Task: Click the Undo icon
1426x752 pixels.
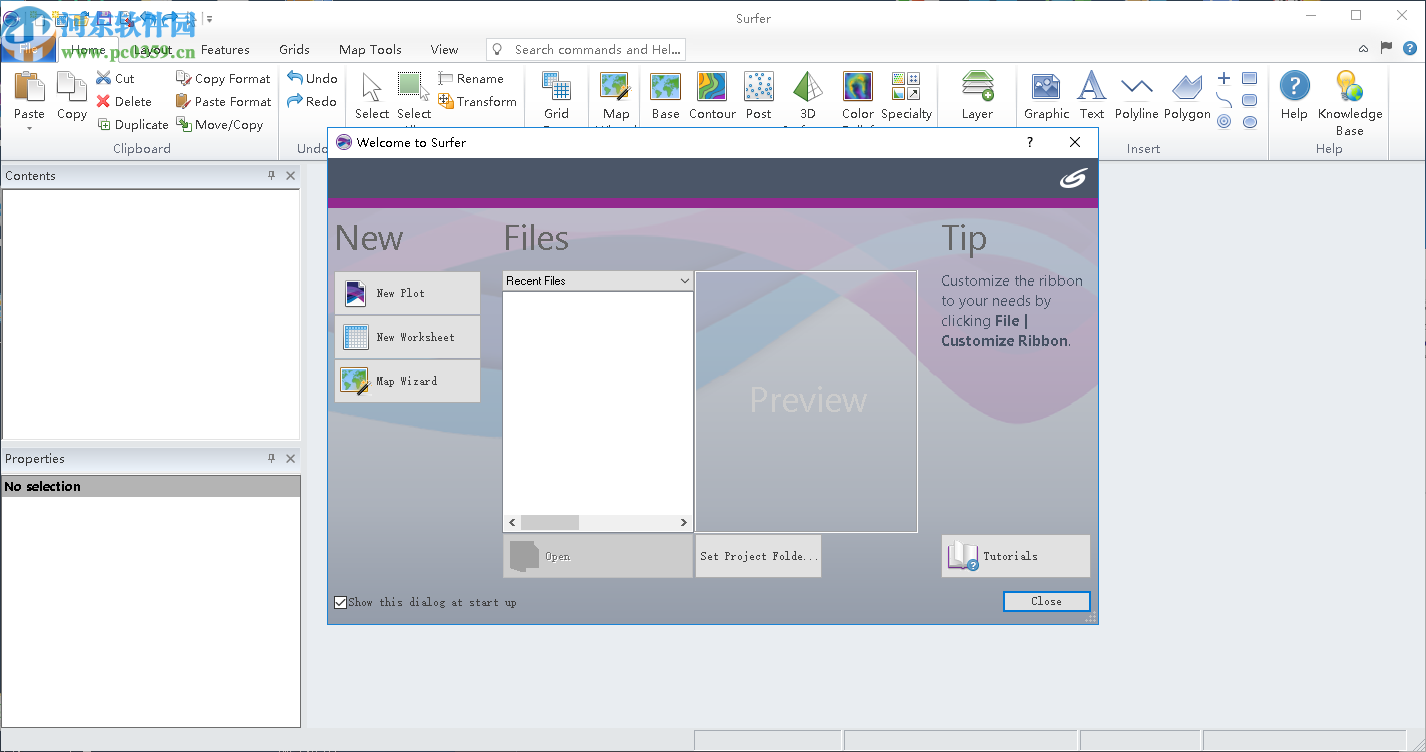Action: tap(293, 77)
